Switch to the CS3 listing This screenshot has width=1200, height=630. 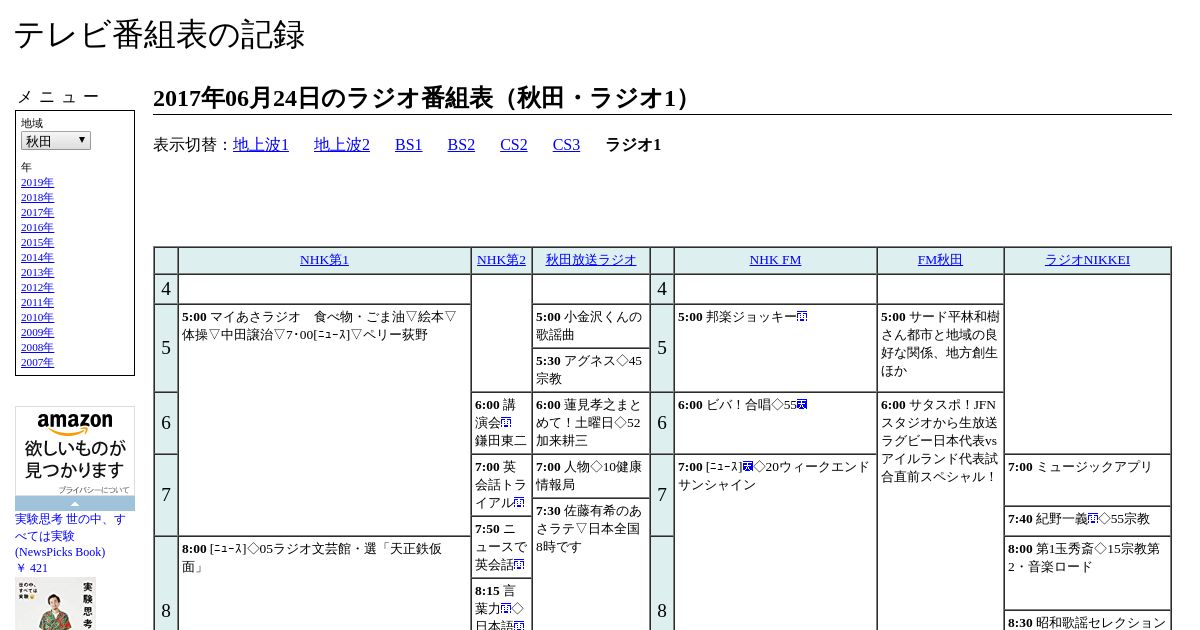[x=566, y=145]
